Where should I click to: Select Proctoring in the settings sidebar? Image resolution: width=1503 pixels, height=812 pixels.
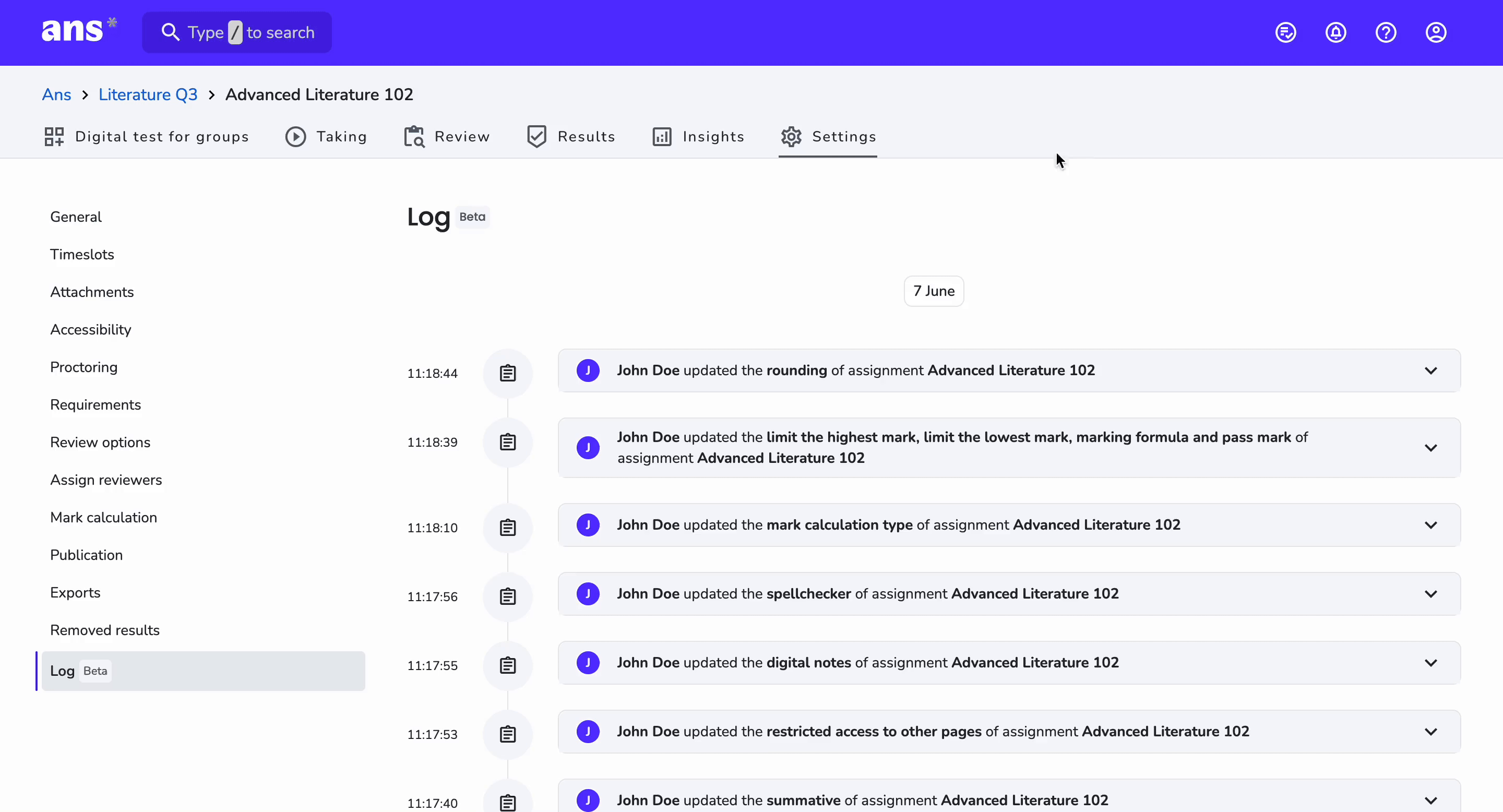[84, 367]
